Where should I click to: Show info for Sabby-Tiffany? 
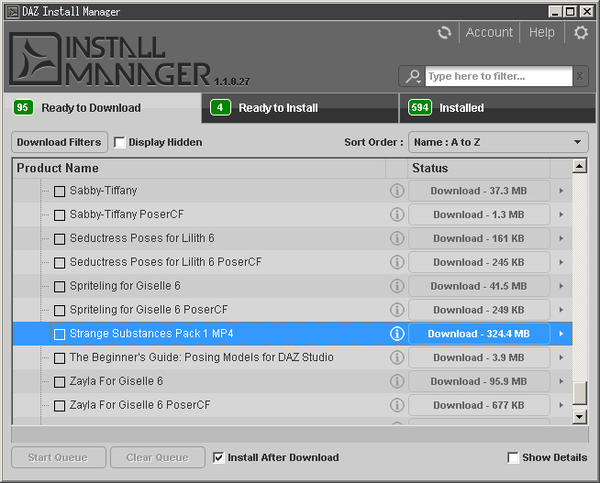(397, 191)
